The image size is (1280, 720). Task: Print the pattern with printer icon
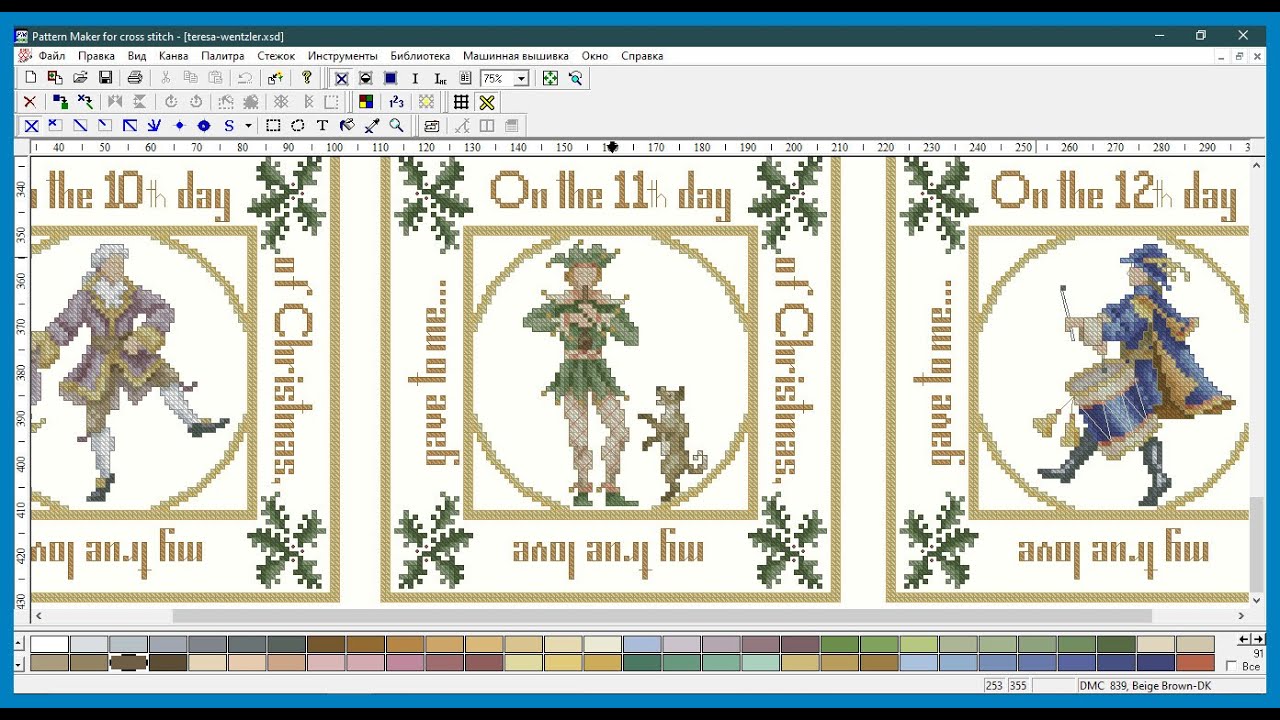(x=135, y=78)
